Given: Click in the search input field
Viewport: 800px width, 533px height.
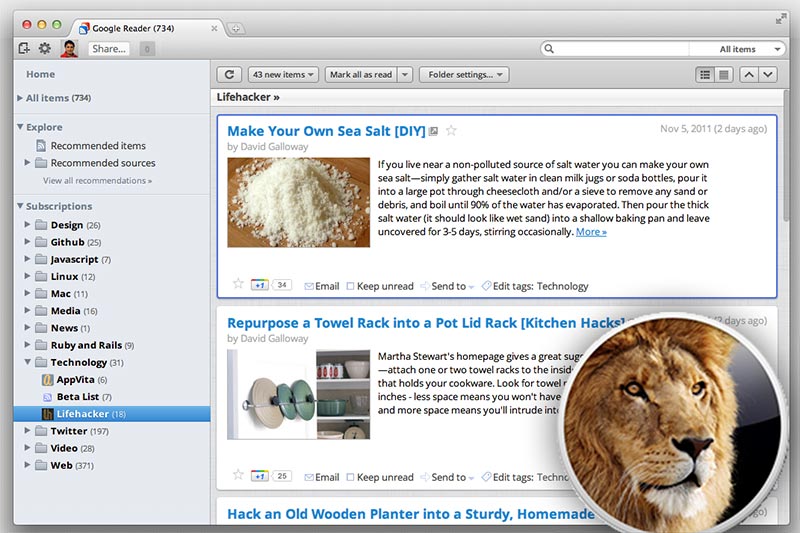Looking at the screenshot, I should click(621, 49).
